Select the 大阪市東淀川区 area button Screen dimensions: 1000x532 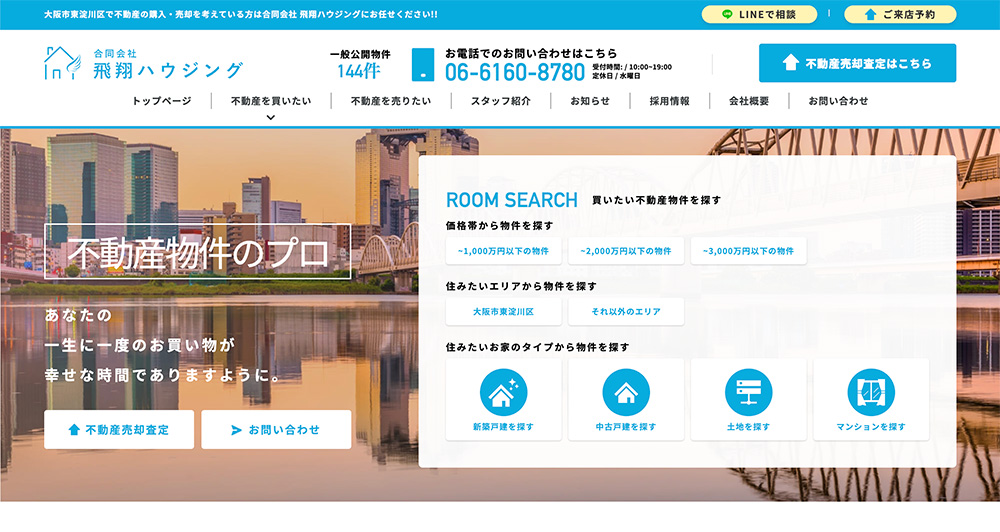tap(503, 312)
